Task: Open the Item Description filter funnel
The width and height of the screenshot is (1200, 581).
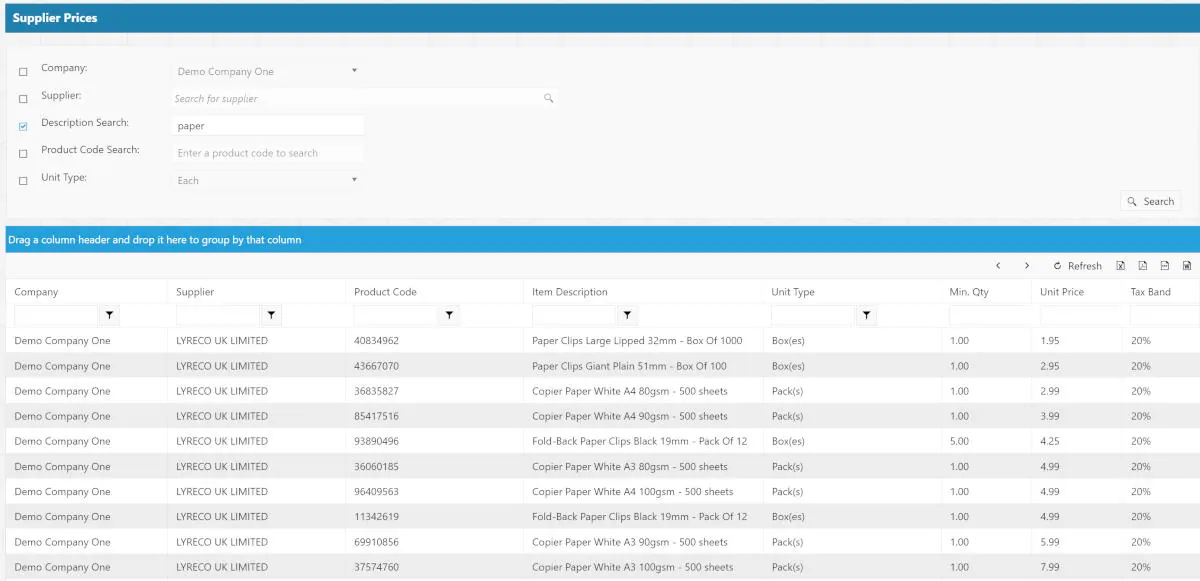Action: click(x=627, y=315)
